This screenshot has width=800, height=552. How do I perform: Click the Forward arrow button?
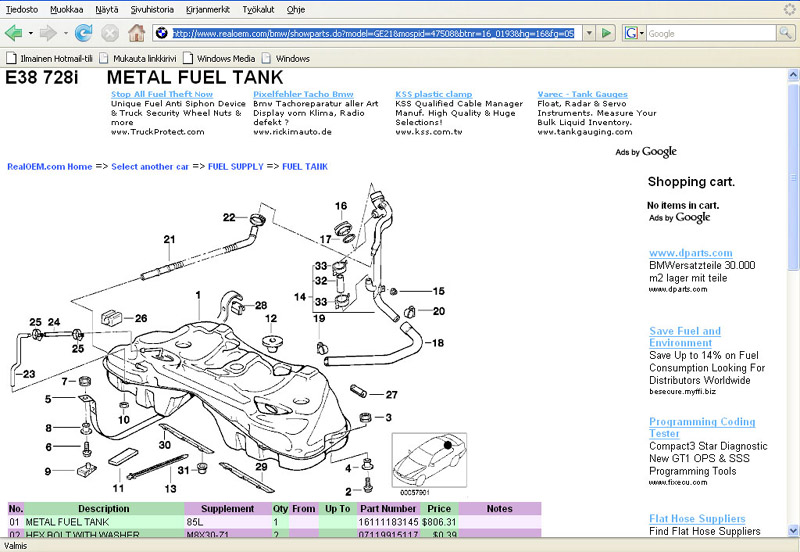click(x=47, y=33)
